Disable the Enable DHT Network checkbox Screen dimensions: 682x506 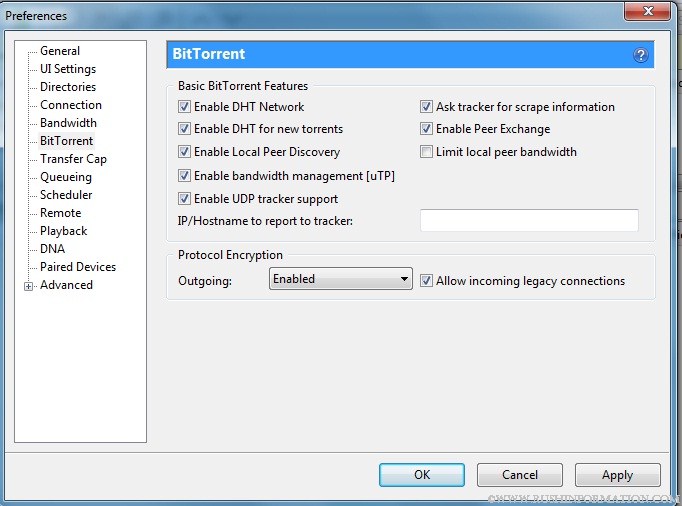click(x=184, y=107)
